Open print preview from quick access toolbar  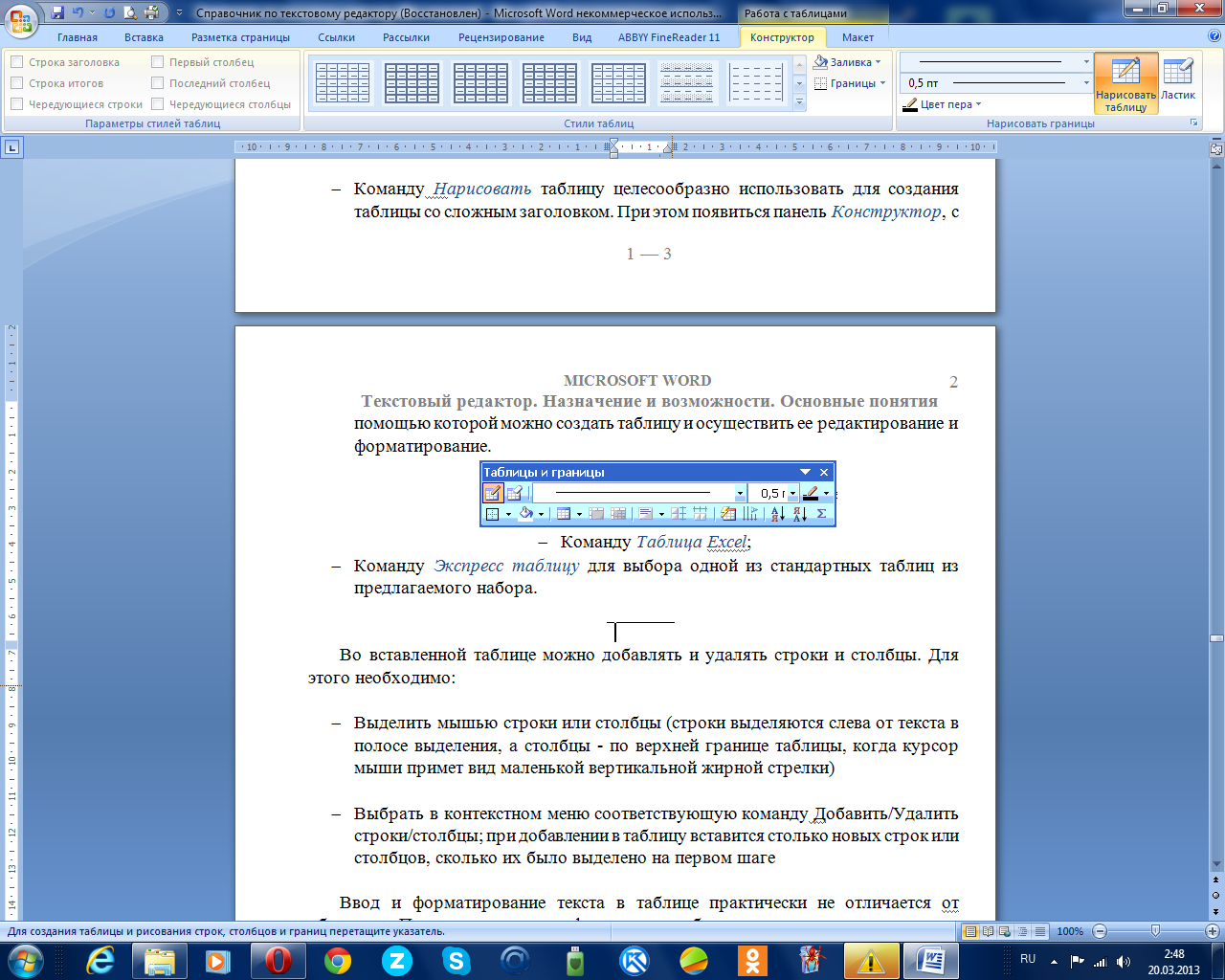[x=130, y=12]
